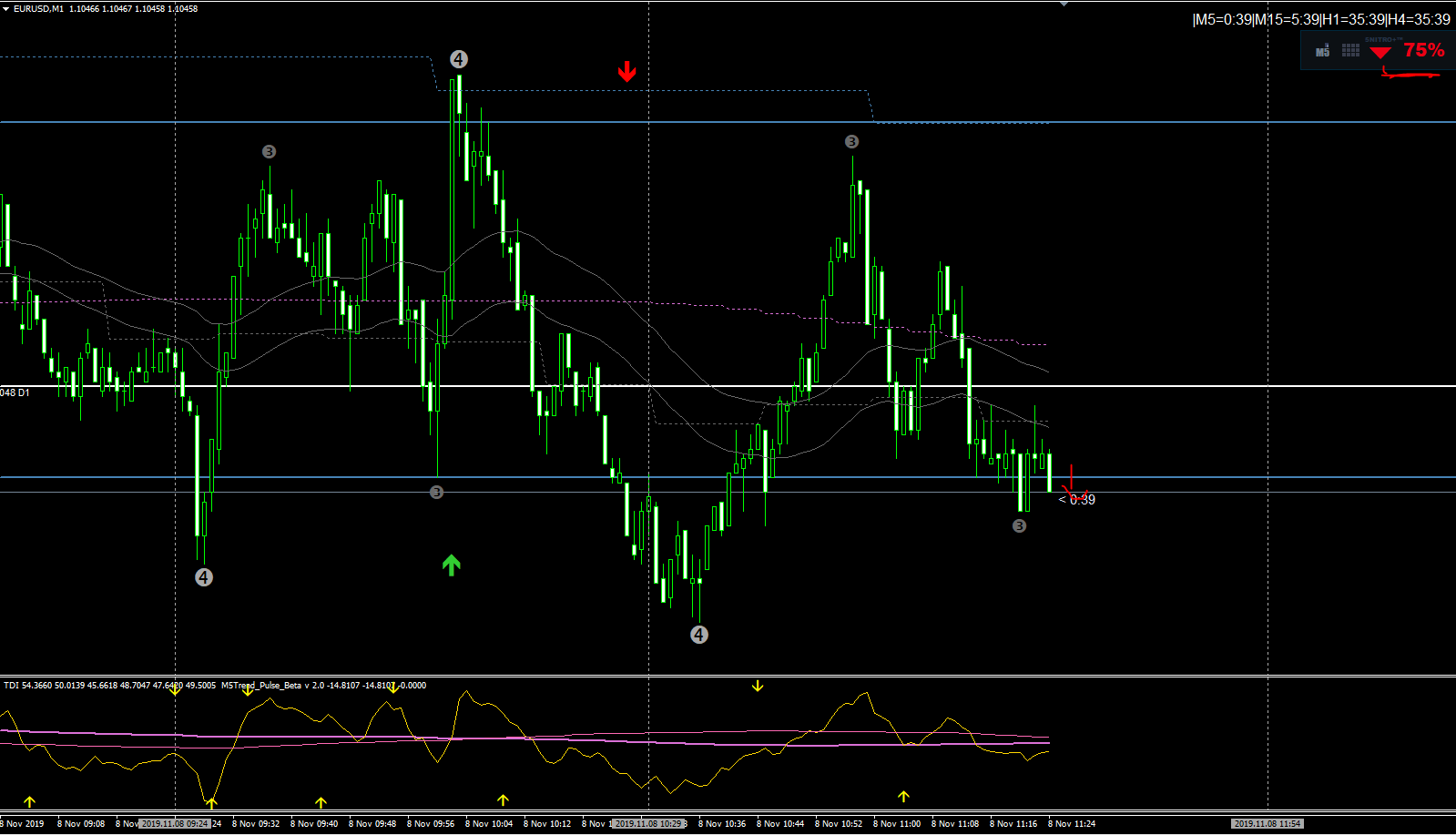This screenshot has height=835, width=1456.
Task: Click the M5 timeframe icon in 5NITRO panel
Action: [1322, 51]
